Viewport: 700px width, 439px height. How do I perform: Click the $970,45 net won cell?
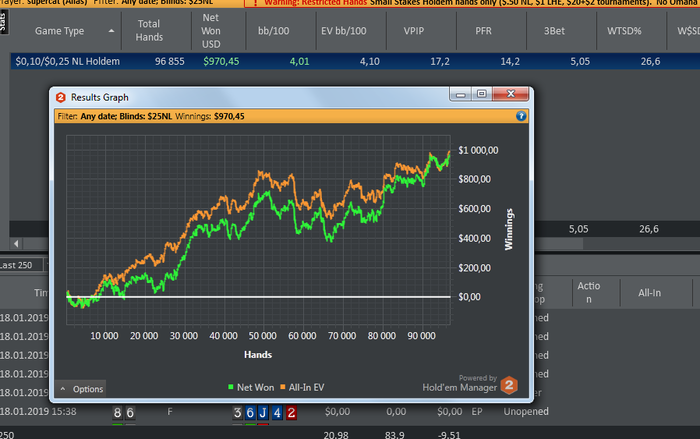(x=221, y=61)
